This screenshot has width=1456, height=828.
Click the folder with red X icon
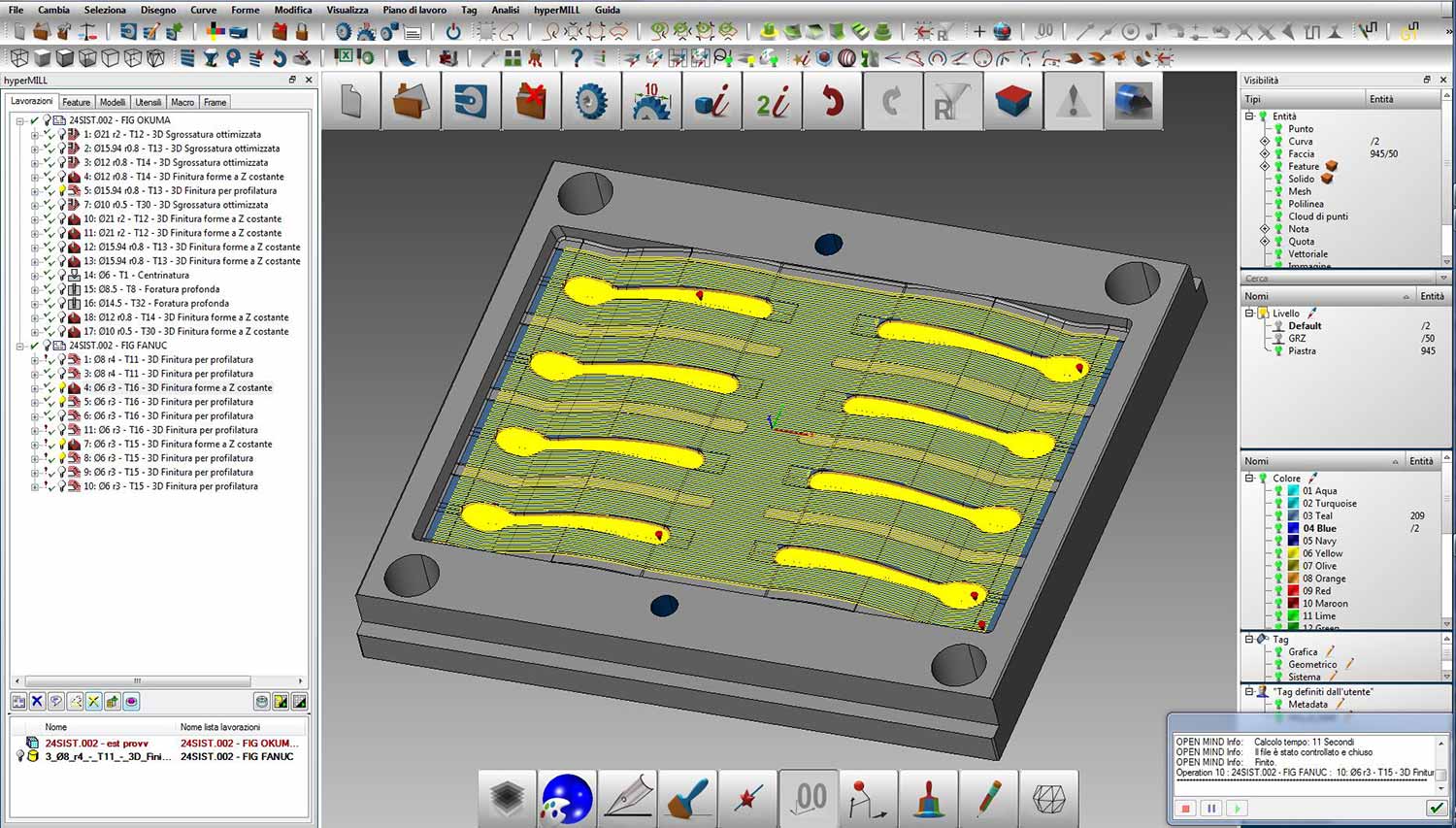pos(531,101)
